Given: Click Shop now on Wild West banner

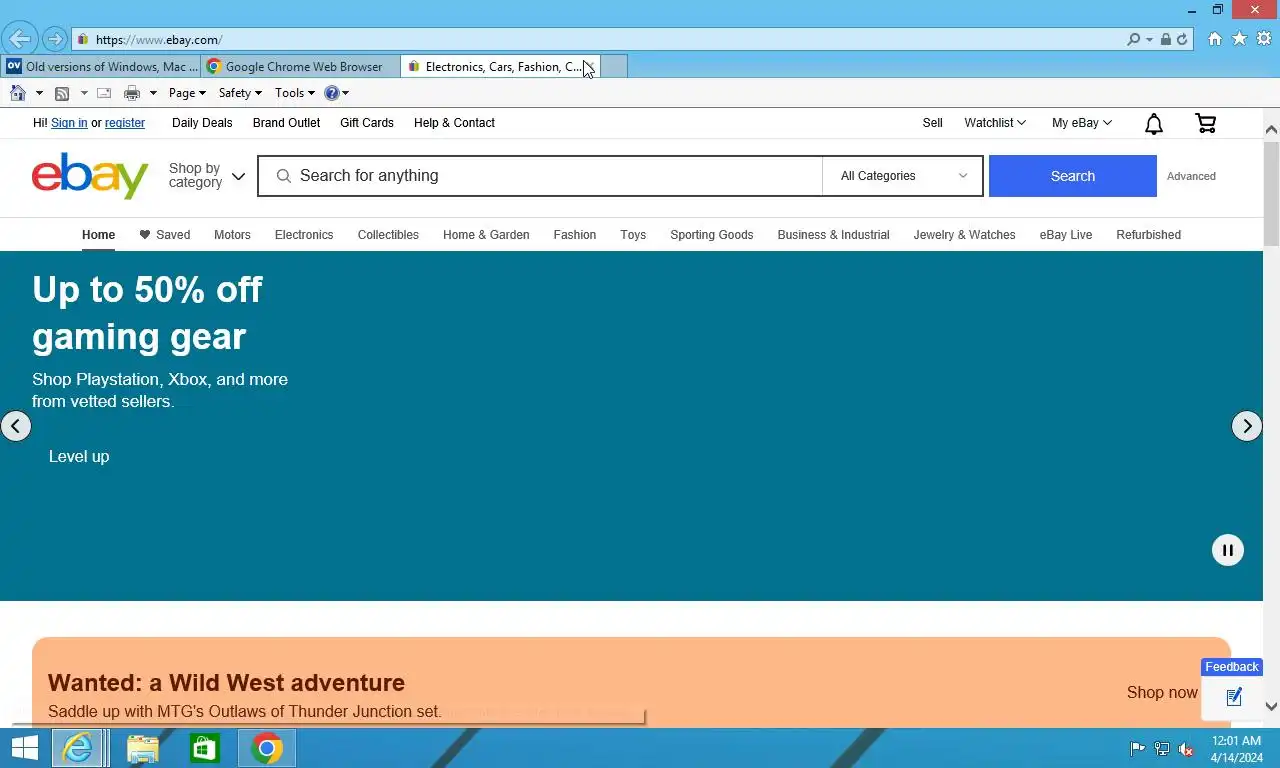Looking at the screenshot, I should 1162,692.
